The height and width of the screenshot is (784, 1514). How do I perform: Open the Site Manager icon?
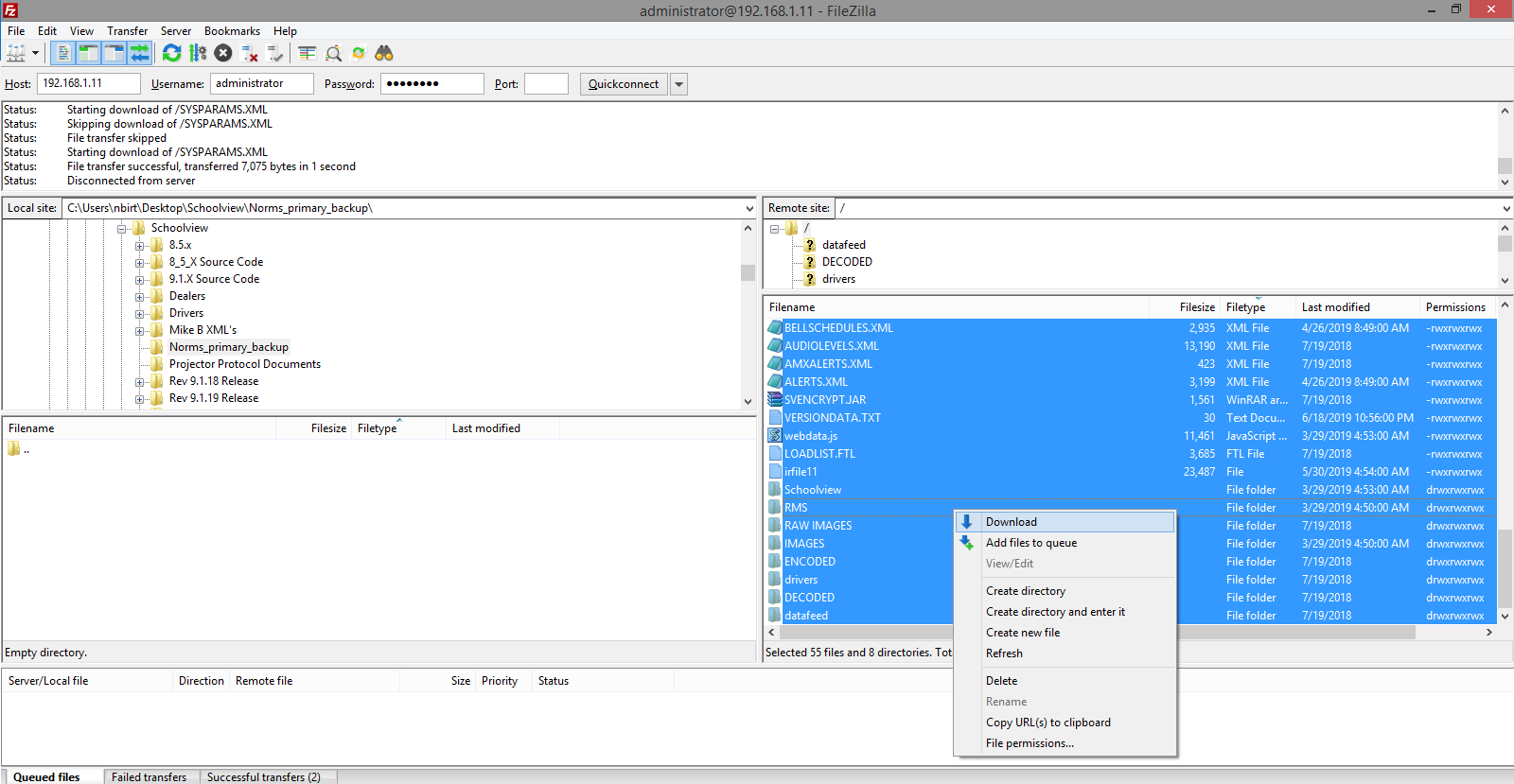point(16,54)
